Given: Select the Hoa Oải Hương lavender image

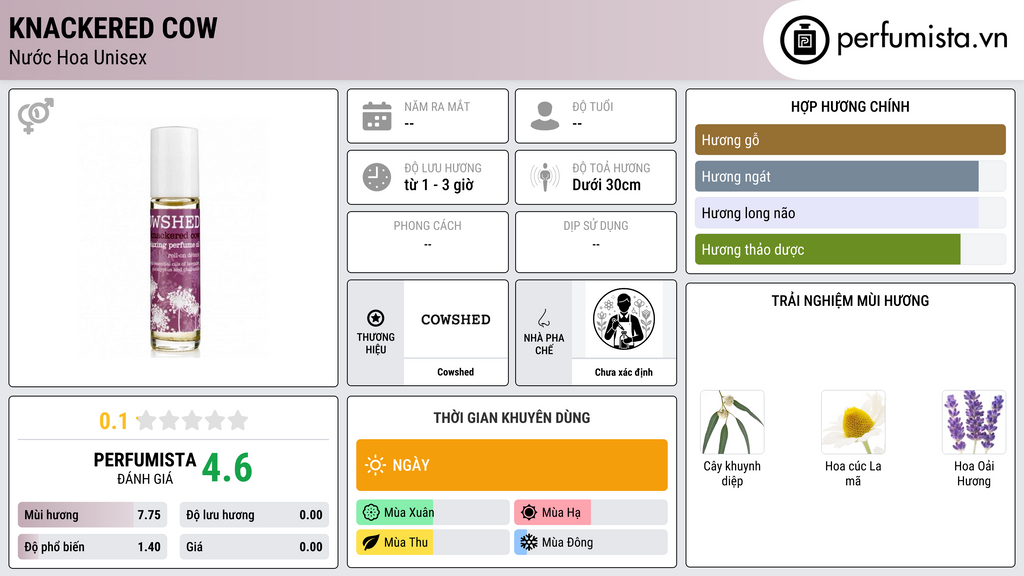Looking at the screenshot, I should point(974,422).
